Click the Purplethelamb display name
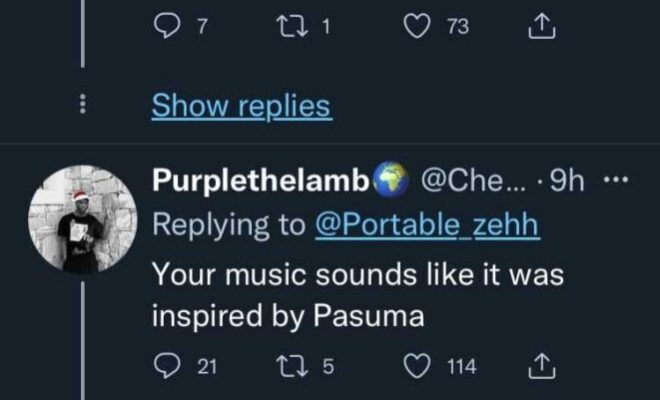This screenshot has width=660, height=400. click(260, 180)
